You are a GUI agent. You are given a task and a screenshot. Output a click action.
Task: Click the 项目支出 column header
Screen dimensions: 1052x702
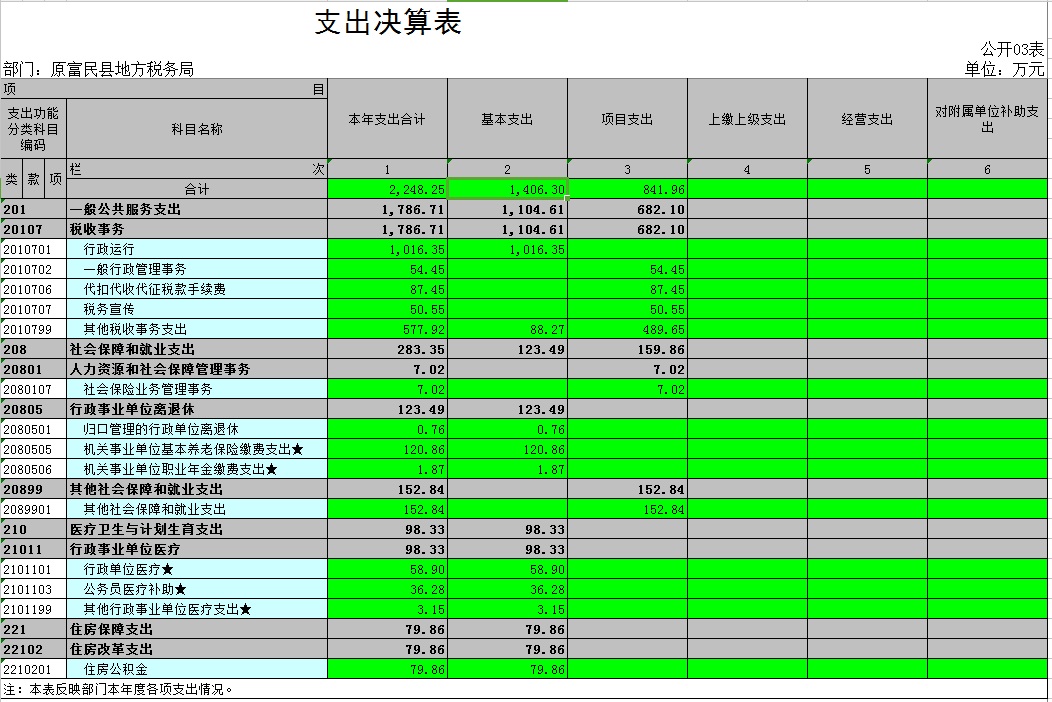[x=627, y=119]
